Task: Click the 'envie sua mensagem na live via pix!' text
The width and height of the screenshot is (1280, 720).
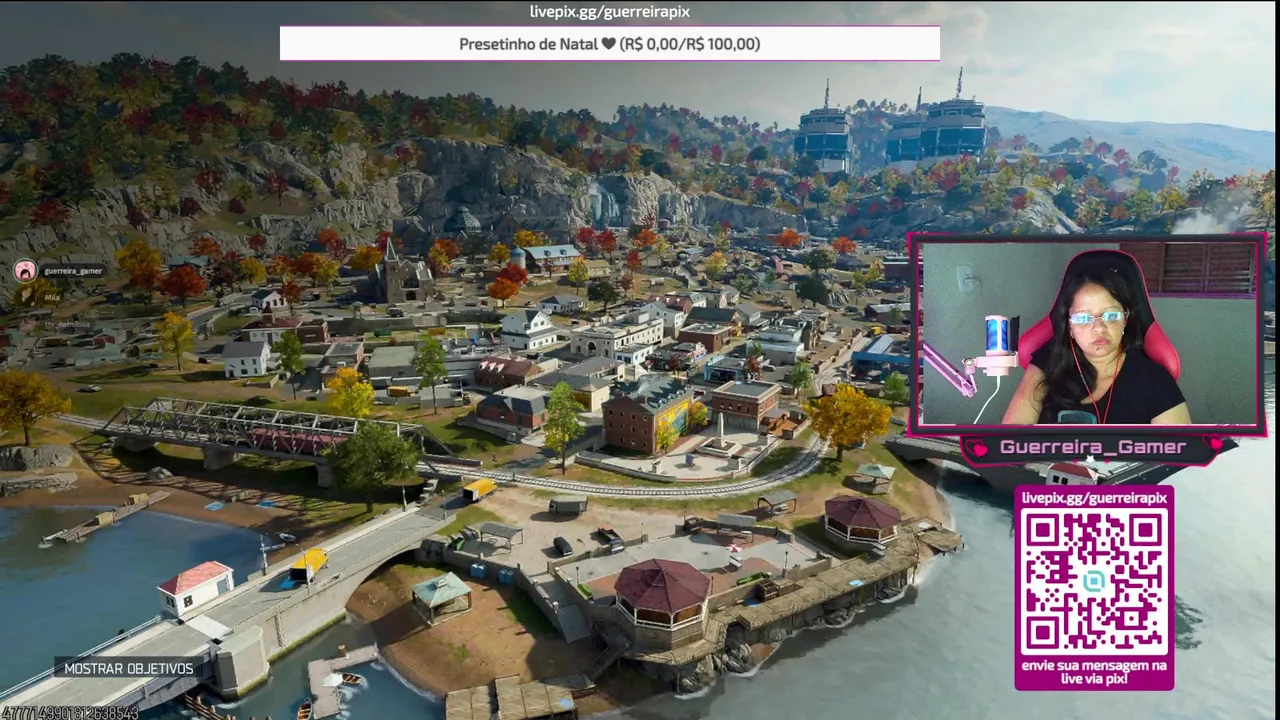Action: coord(1094,671)
